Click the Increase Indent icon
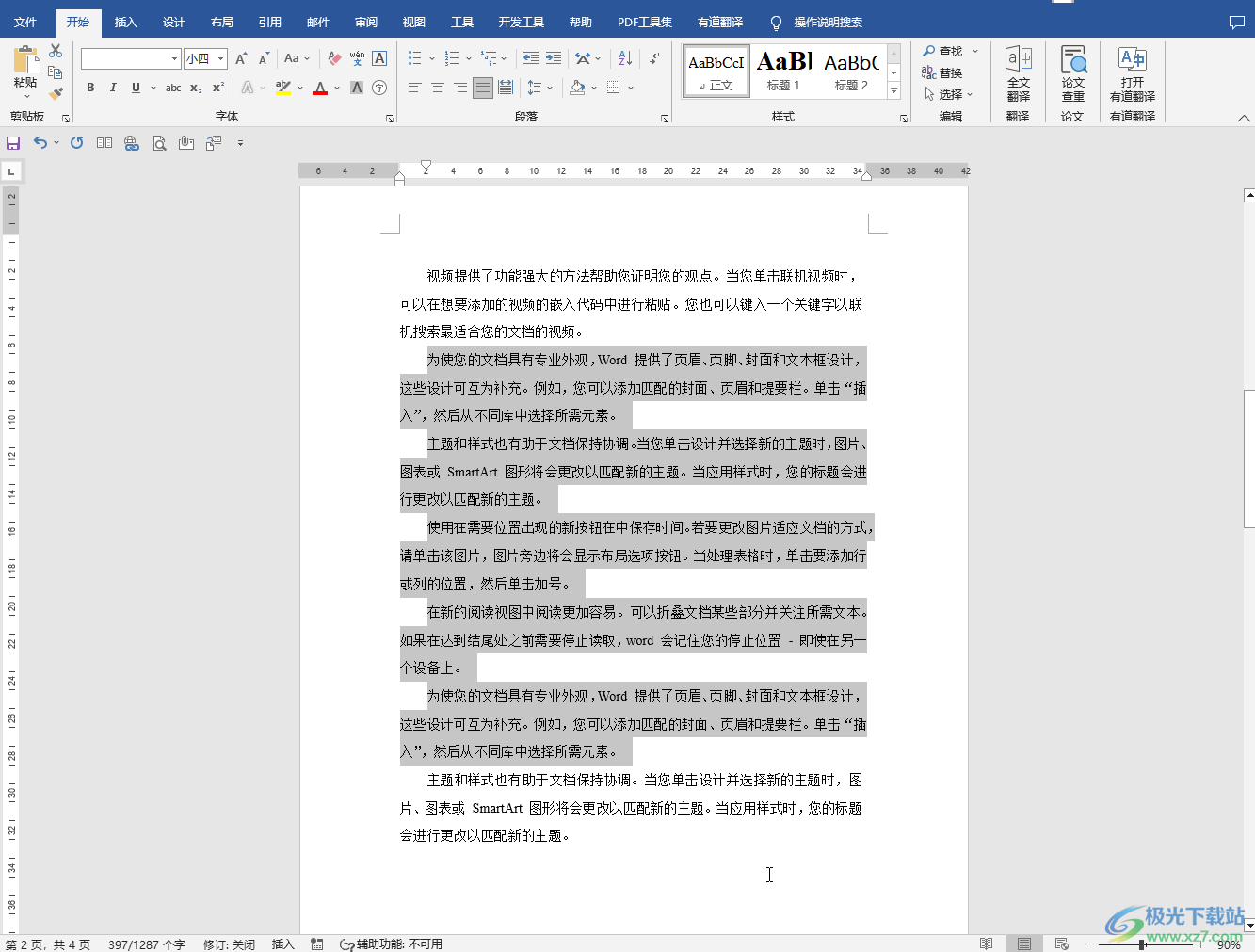Image resolution: width=1255 pixels, height=952 pixels. point(554,58)
